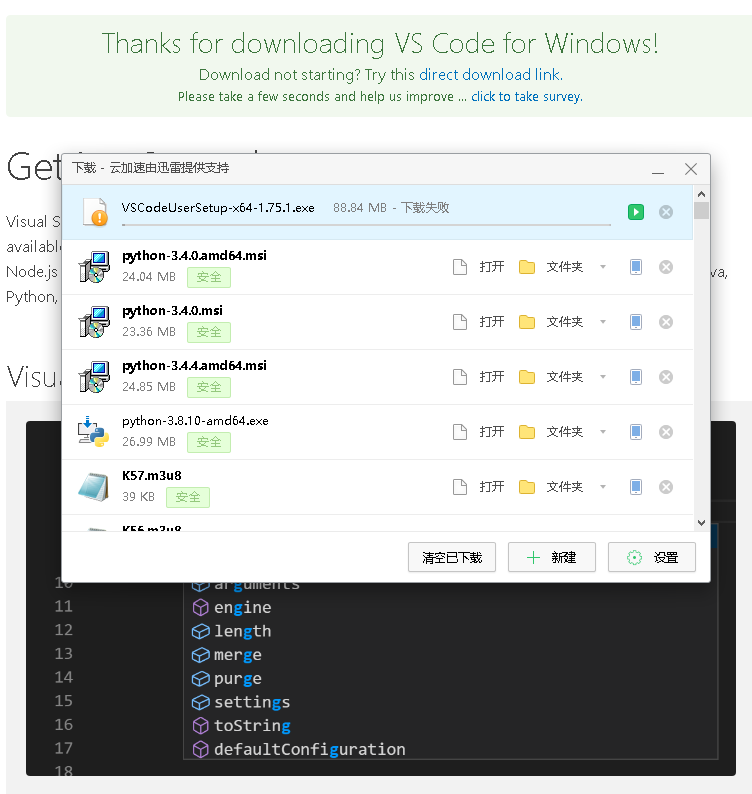Image resolution: width=752 pixels, height=794 pixels.
Task: Remove the failed VSCodeUserSetup-x64-1.75.1.exe entry
Action: point(665,212)
